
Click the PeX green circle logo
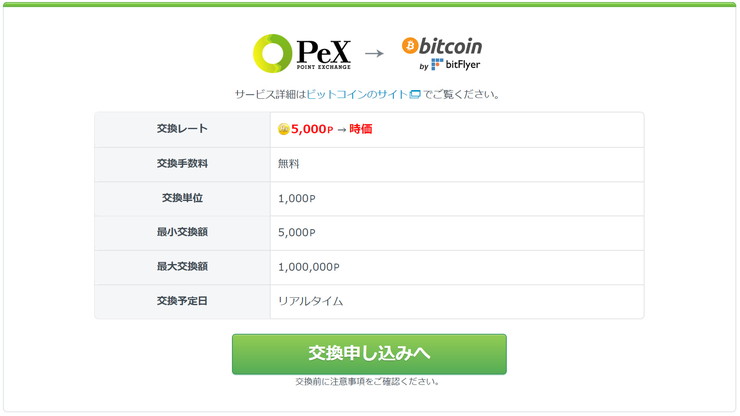click(x=272, y=53)
